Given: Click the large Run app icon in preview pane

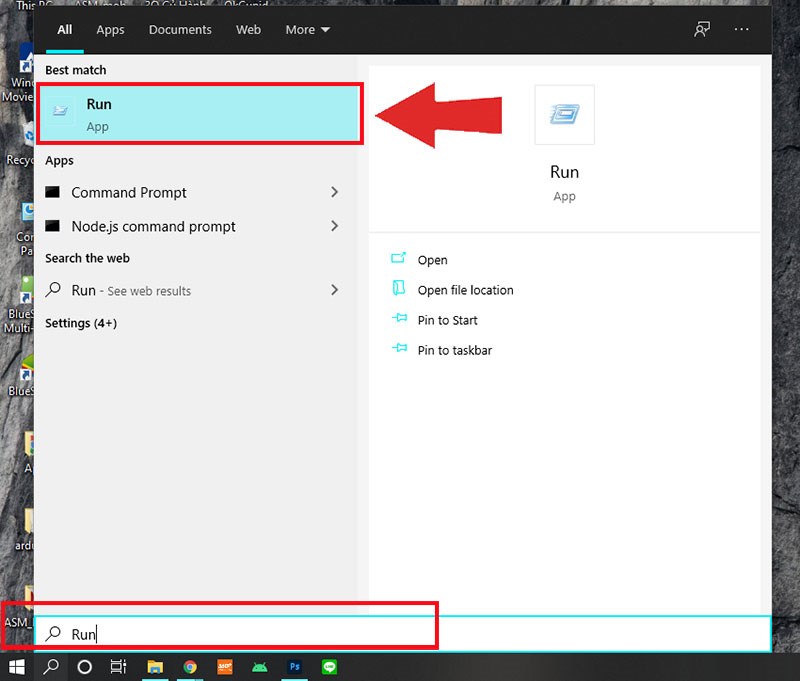Looking at the screenshot, I should click(564, 114).
